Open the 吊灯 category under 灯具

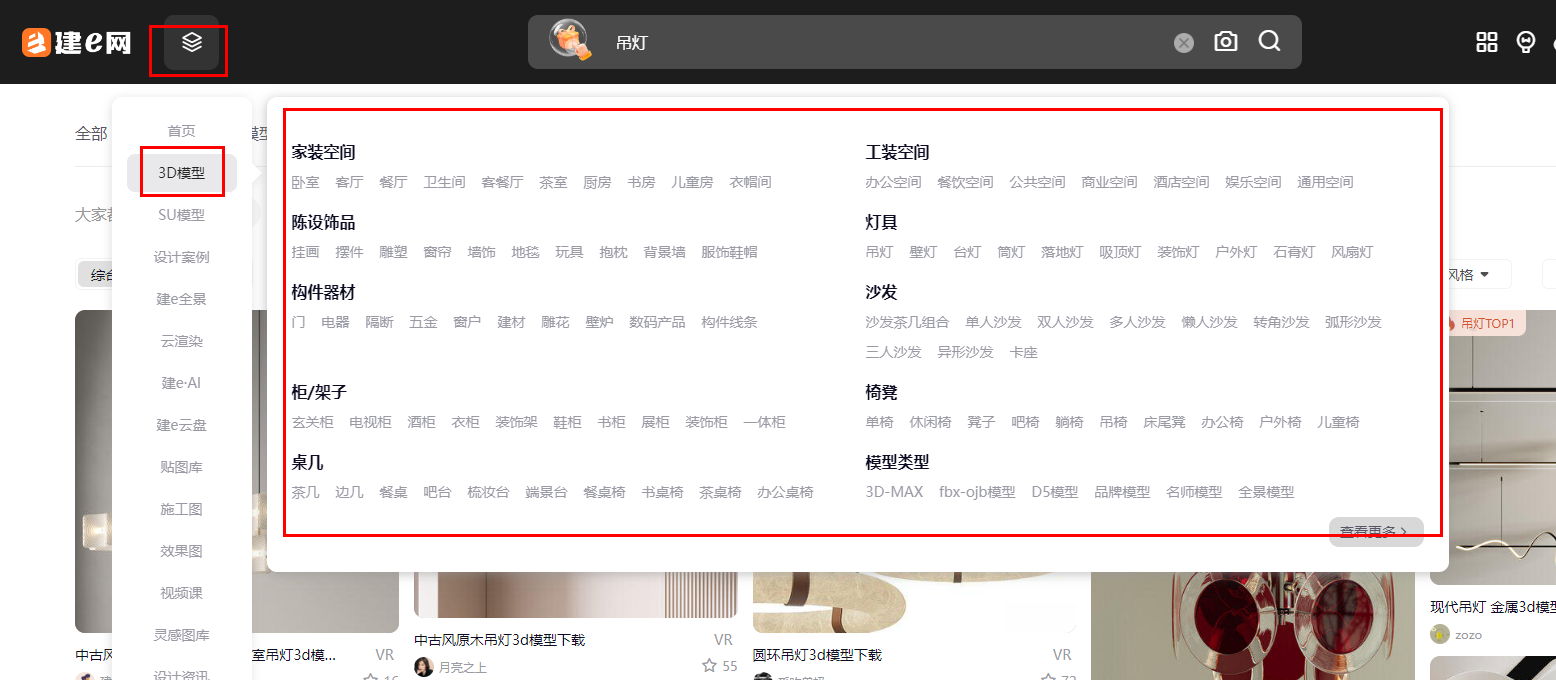tap(879, 252)
